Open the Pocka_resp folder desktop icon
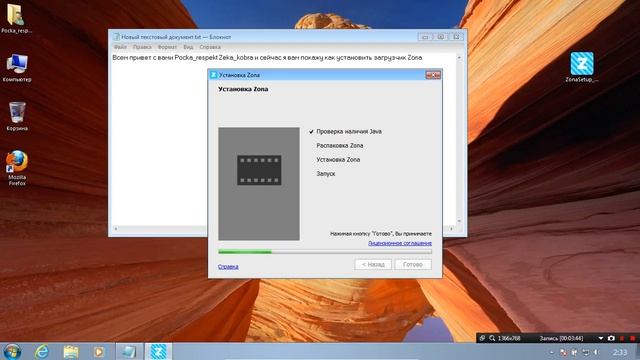Viewport: 640px width, 360px height. pos(16,18)
